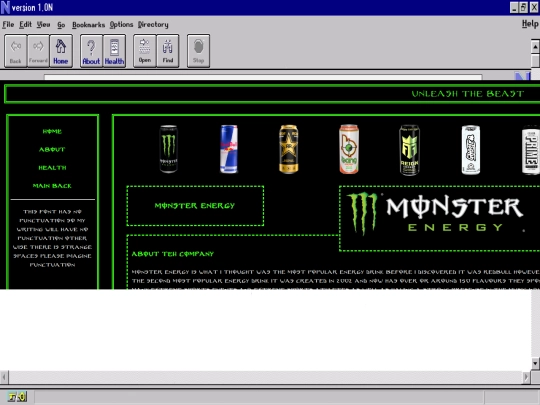Click the horizontal scrollbar right arrow

coord(526,377)
